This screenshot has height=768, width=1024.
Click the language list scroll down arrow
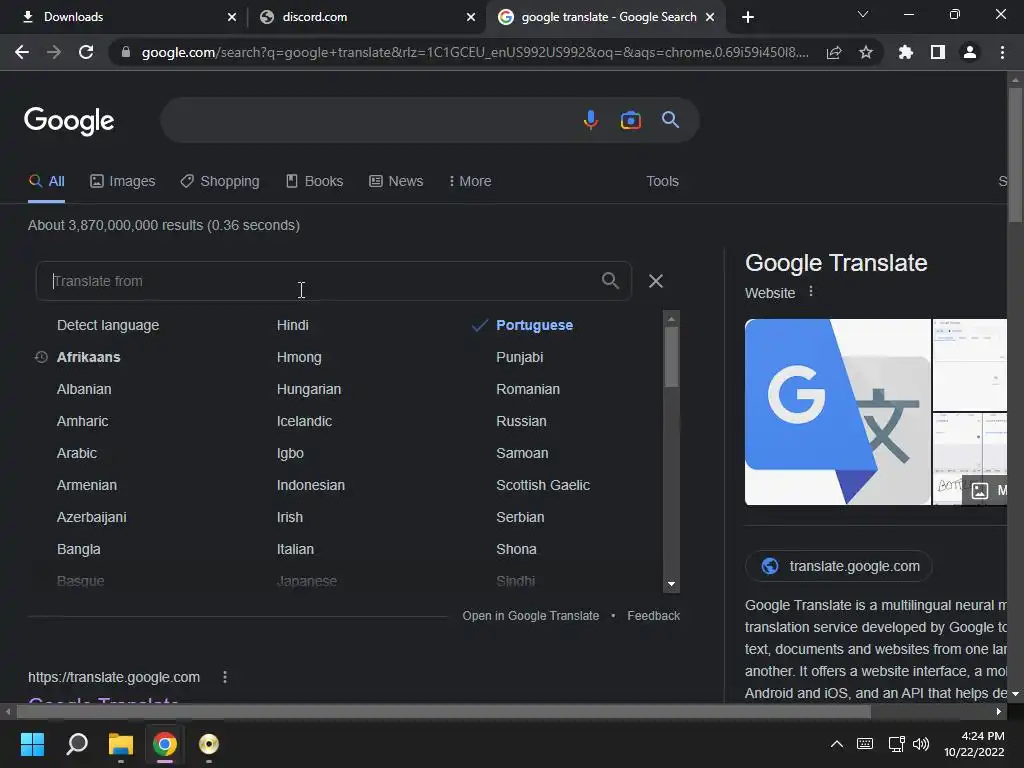(671, 584)
